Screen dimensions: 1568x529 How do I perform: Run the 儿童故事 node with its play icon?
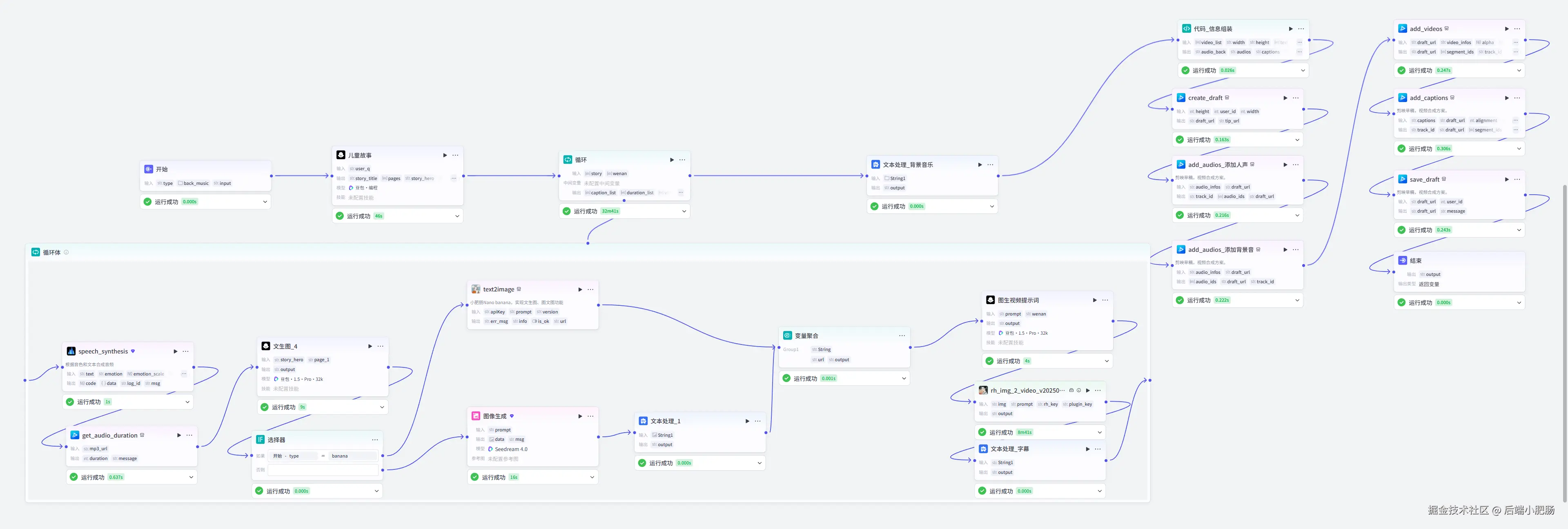(445, 155)
